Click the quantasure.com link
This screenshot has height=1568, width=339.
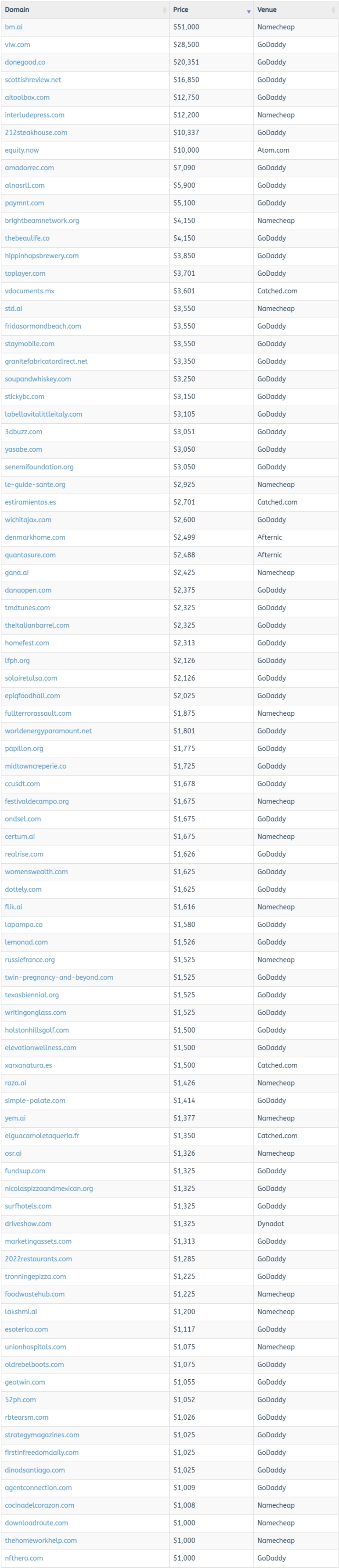click(x=30, y=555)
